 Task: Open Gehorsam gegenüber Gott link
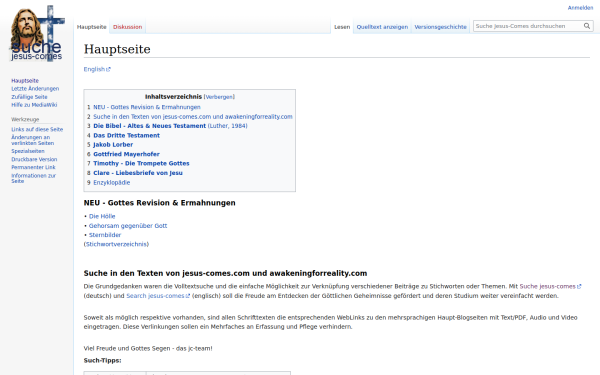pos(128,226)
